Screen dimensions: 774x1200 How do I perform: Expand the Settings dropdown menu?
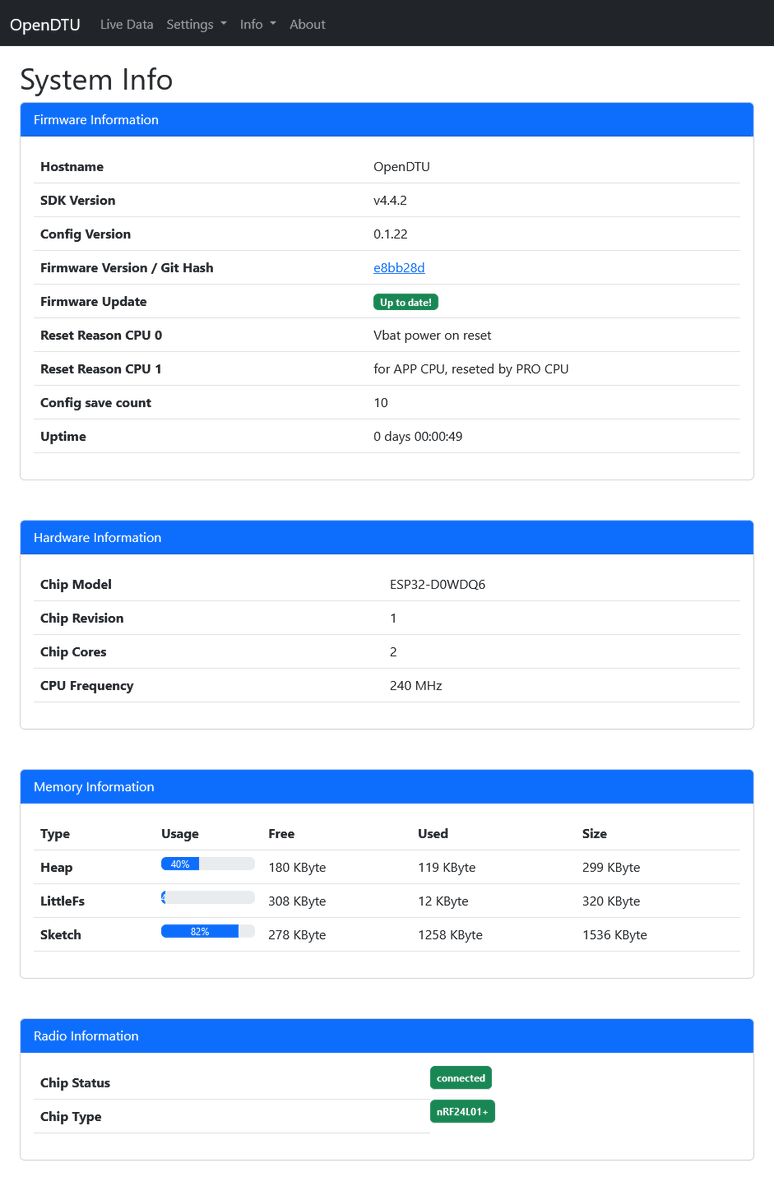pyautogui.click(x=196, y=25)
